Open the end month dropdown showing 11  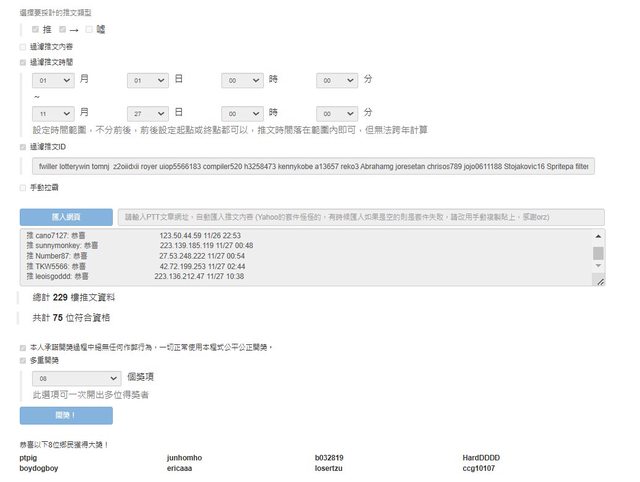point(52,113)
